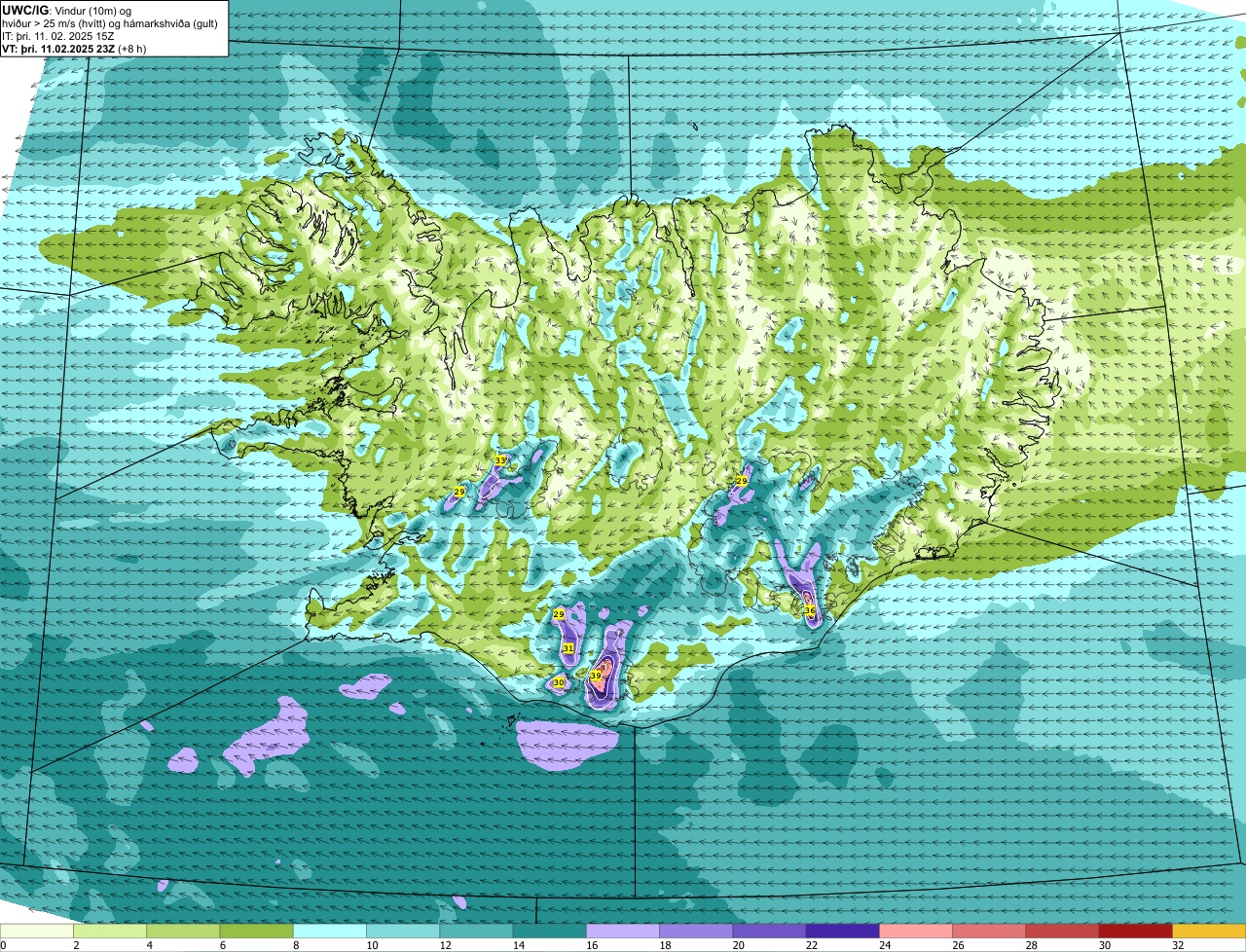Click the 29 gust label nearest the 33 label

click(x=459, y=493)
